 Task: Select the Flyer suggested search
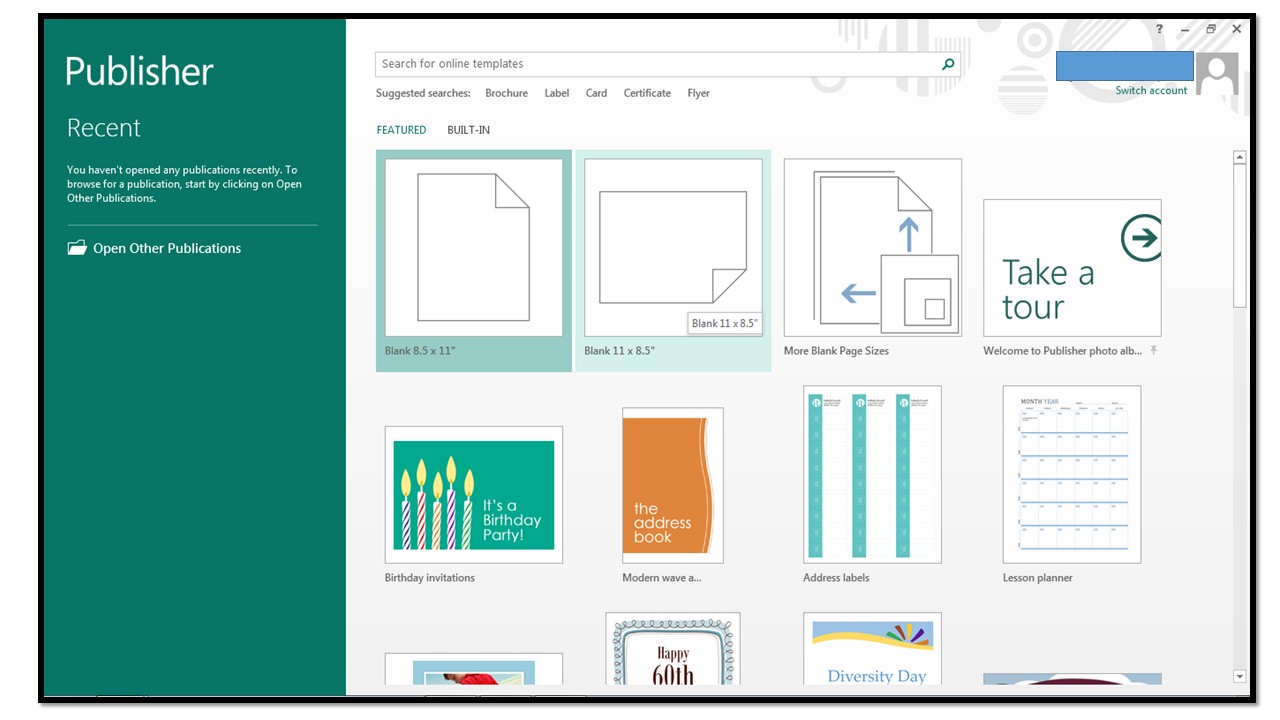[x=698, y=93]
